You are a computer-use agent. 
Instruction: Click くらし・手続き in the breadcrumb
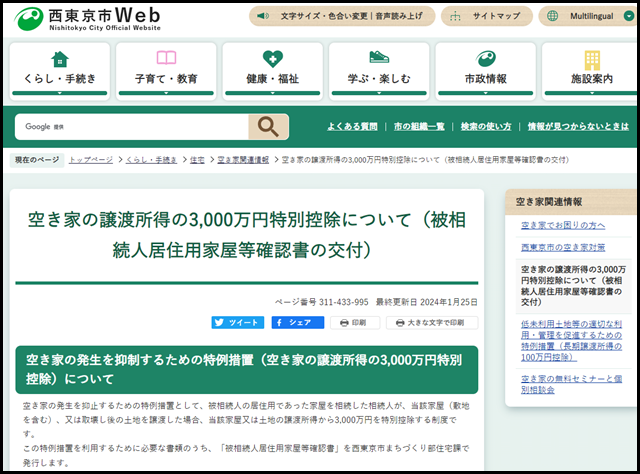point(151,160)
